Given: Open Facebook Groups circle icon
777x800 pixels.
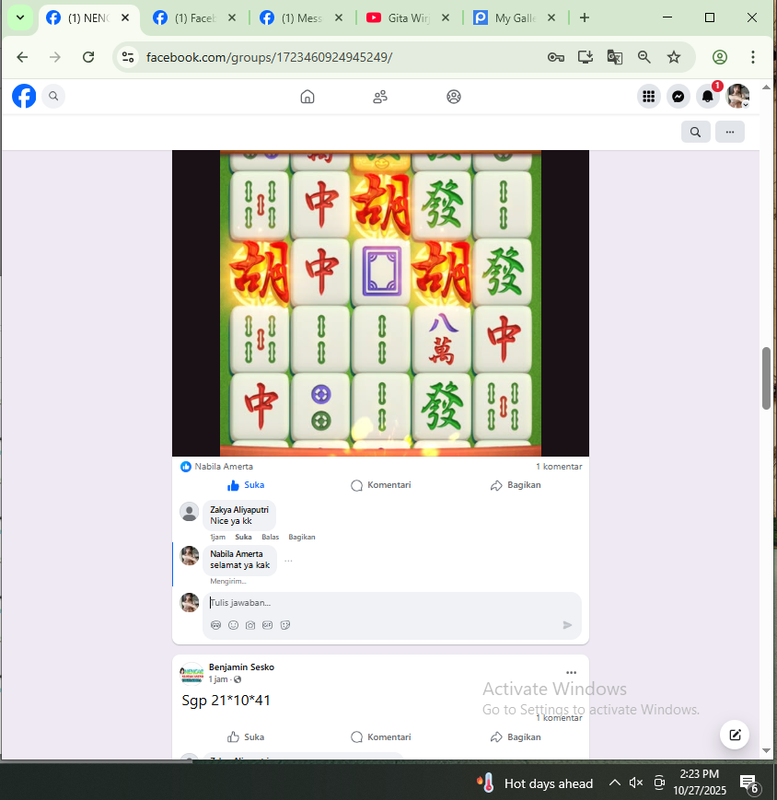Looking at the screenshot, I should point(454,96).
